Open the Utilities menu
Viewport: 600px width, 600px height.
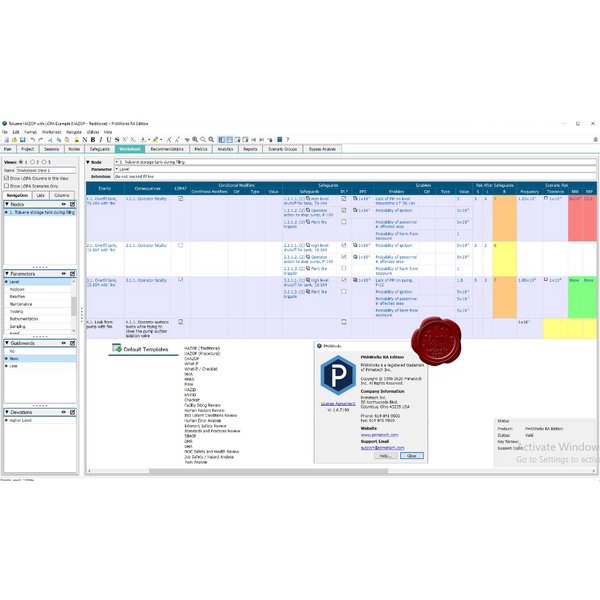pyautogui.click(x=92, y=131)
